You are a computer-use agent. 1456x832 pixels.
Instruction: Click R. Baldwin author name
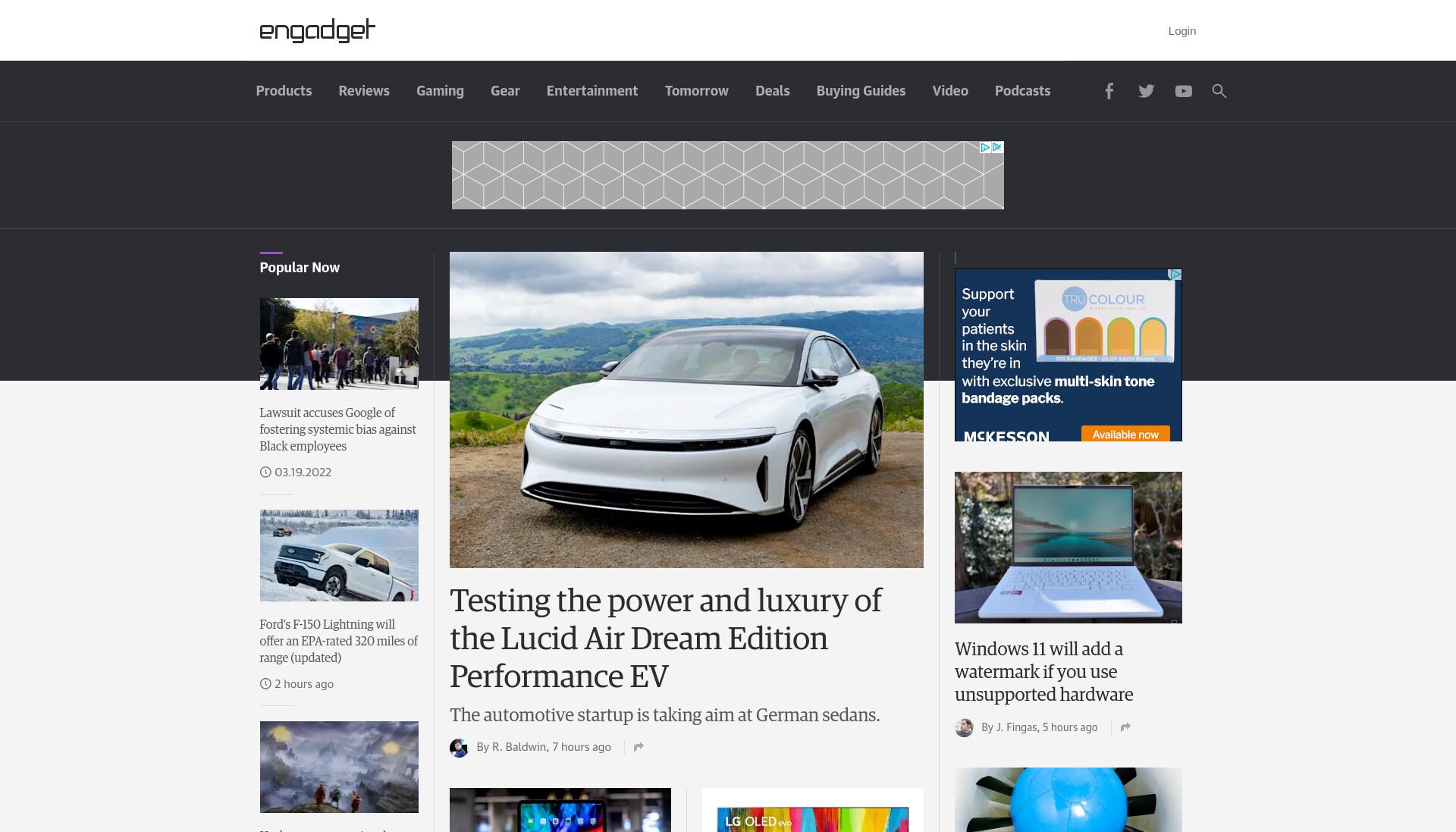tap(519, 747)
